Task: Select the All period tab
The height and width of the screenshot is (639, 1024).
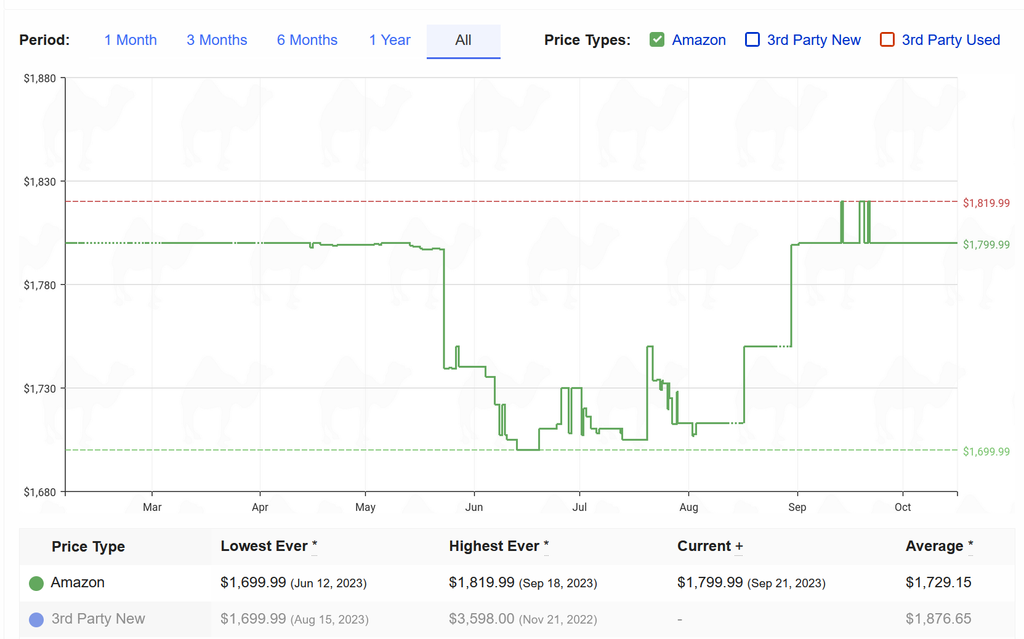Action: click(463, 40)
